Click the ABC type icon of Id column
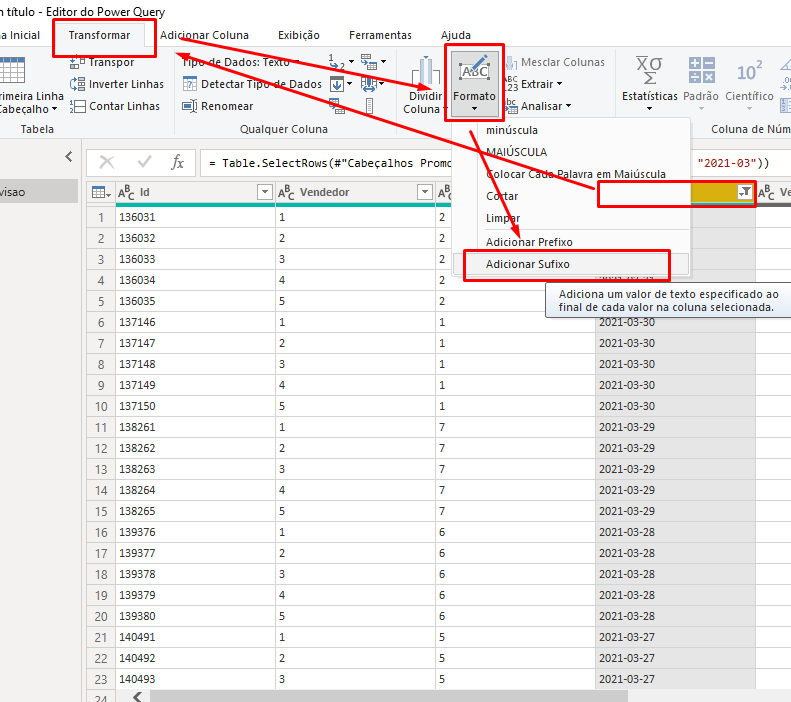This screenshot has width=791, height=702. coord(127,192)
